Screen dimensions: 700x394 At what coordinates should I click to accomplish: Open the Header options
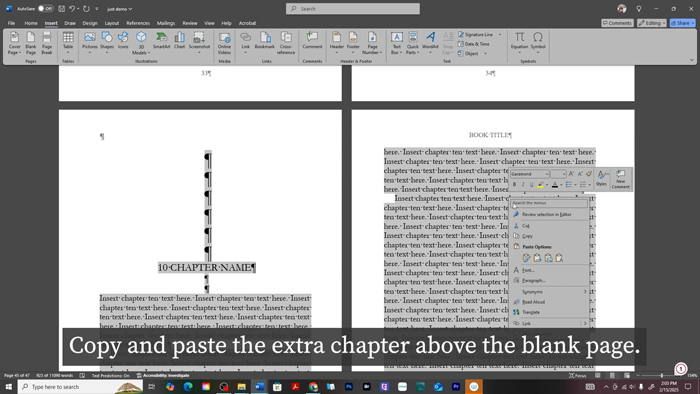(x=337, y=43)
